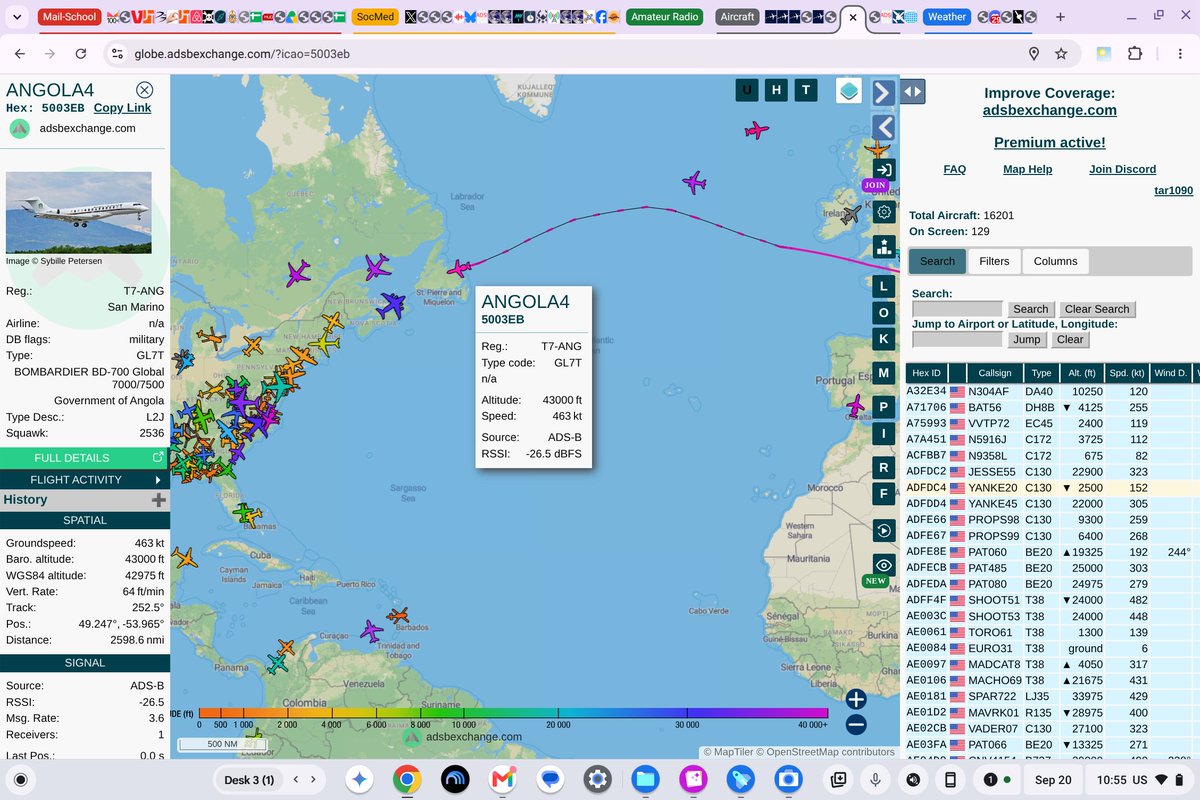This screenshot has height=800, width=1200.
Task: Open the tar1090 link
Action: tap(1173, 190)
